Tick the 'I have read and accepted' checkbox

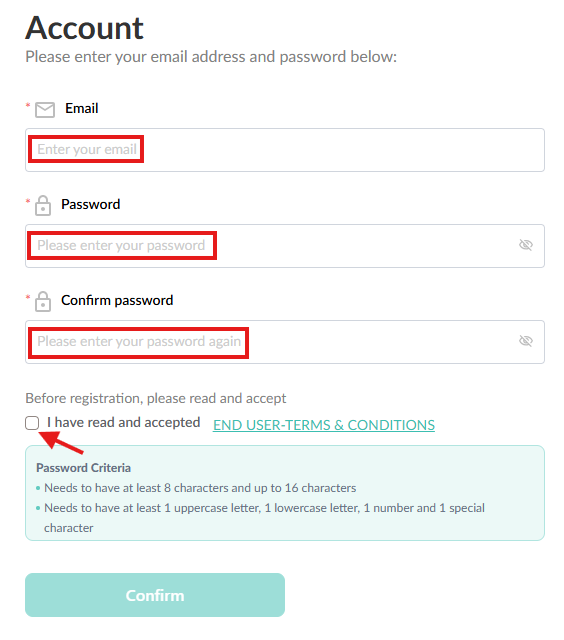point(32,423)
